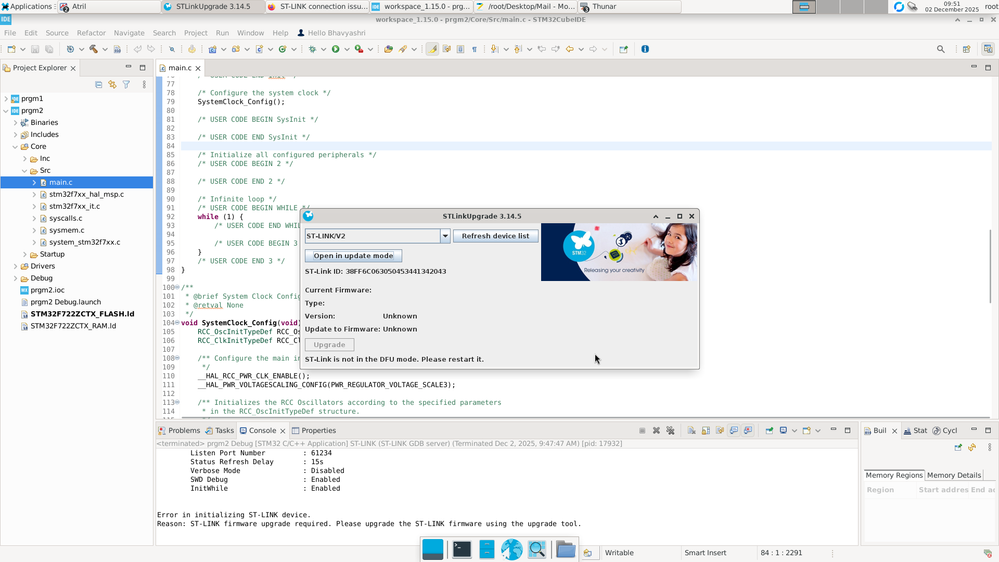Open the ST-LINK/V2 device dropdown
Screen dimensions: 999x562
click(x=445, y=236)
